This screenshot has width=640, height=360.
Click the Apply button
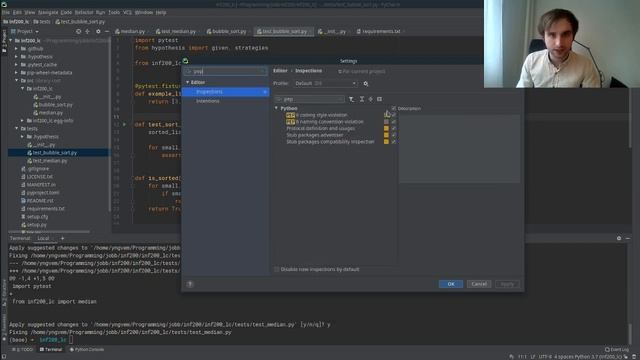click(507, 284)
